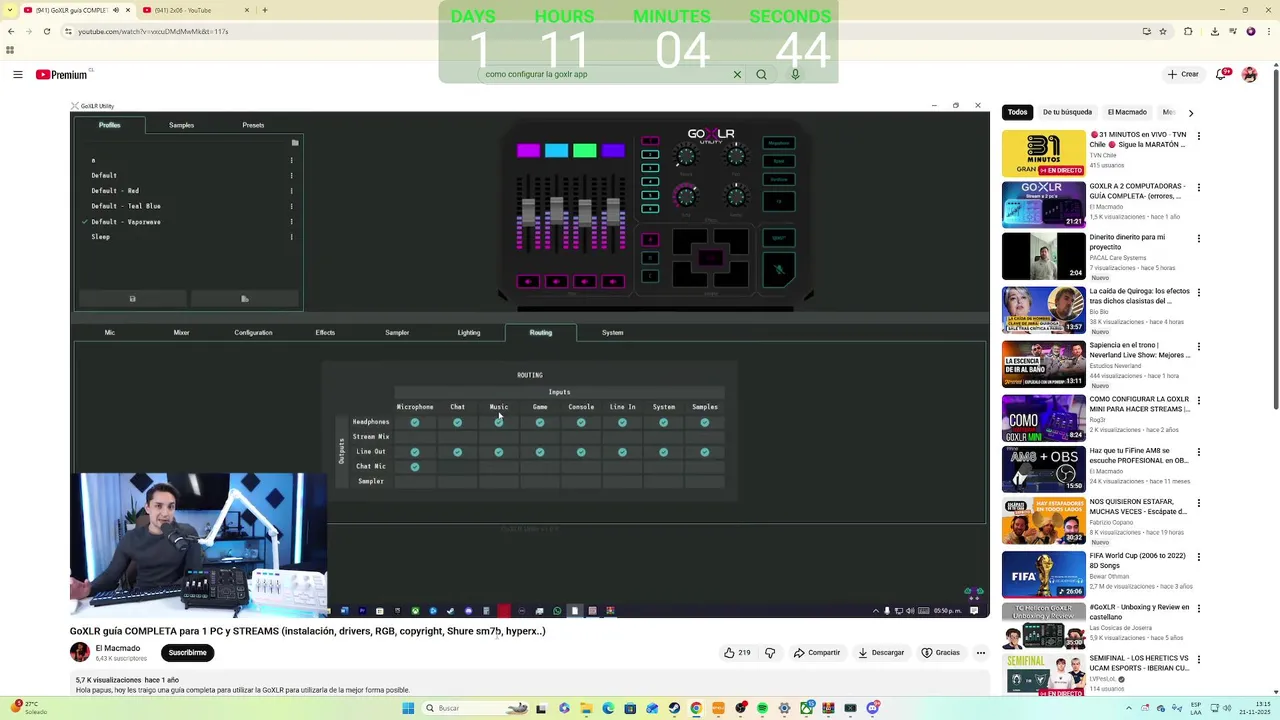Switch to GoXLR Samples tab
Image resolution: width=1280 pixels, height=720 pixels.
[181, 125]
